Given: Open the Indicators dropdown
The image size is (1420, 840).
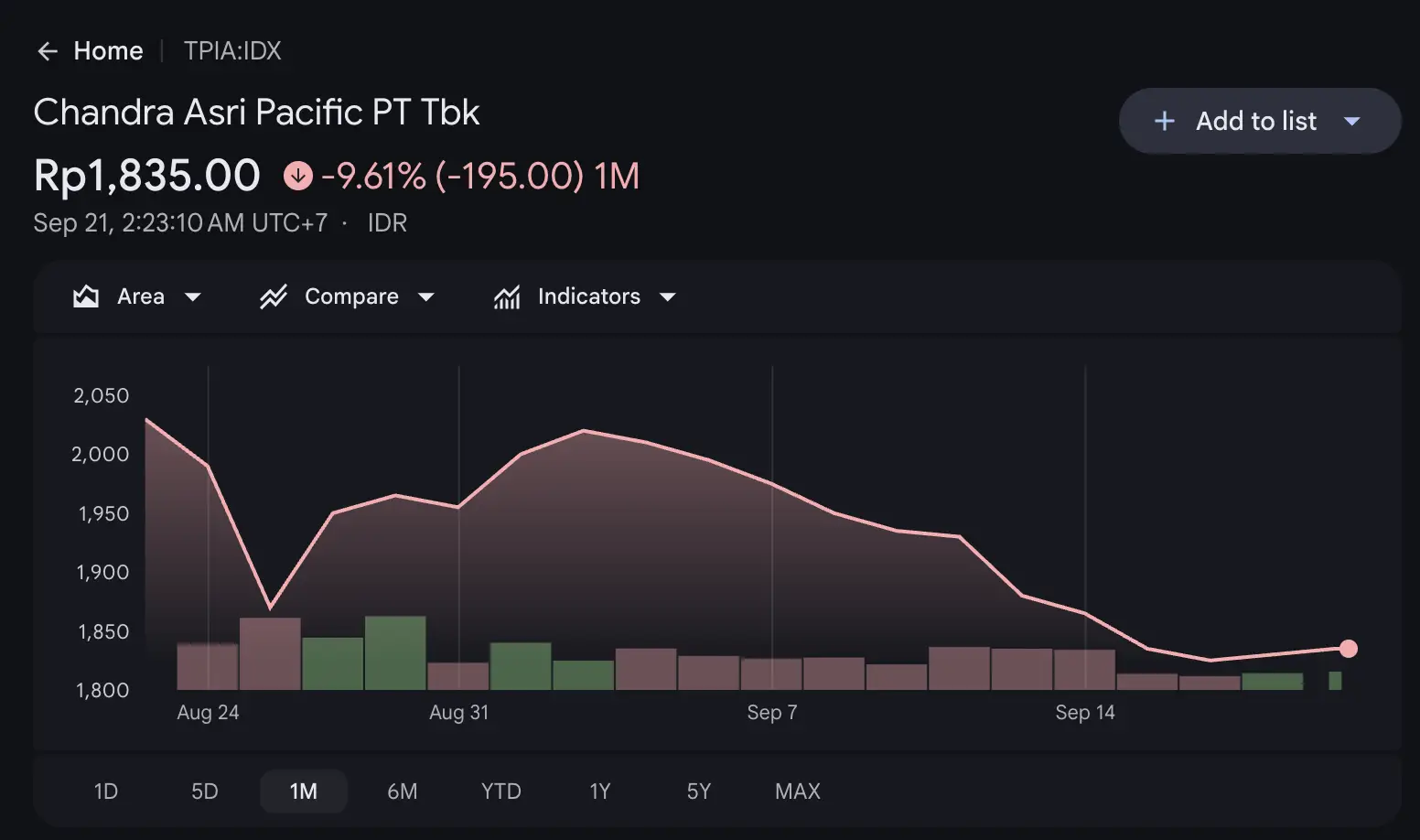Looking at the screenshot, I should click(586, 296).
